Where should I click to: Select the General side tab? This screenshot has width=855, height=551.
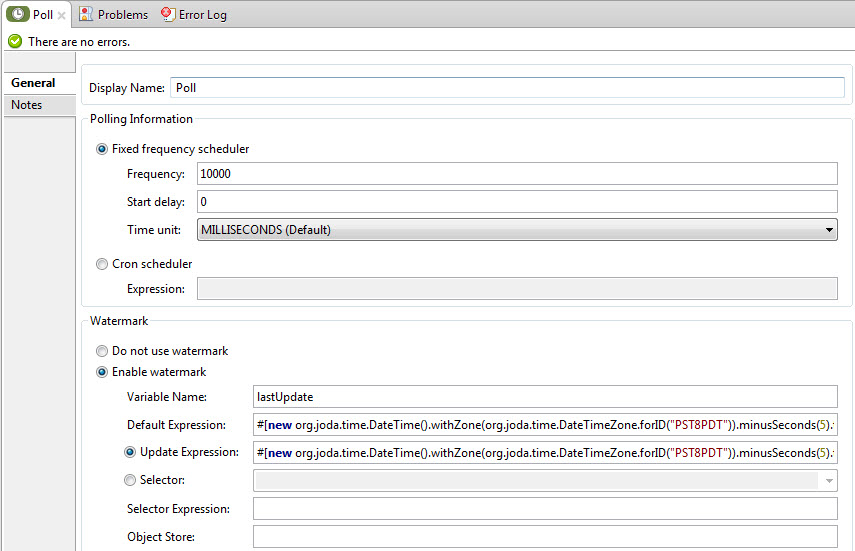[33, 83]
